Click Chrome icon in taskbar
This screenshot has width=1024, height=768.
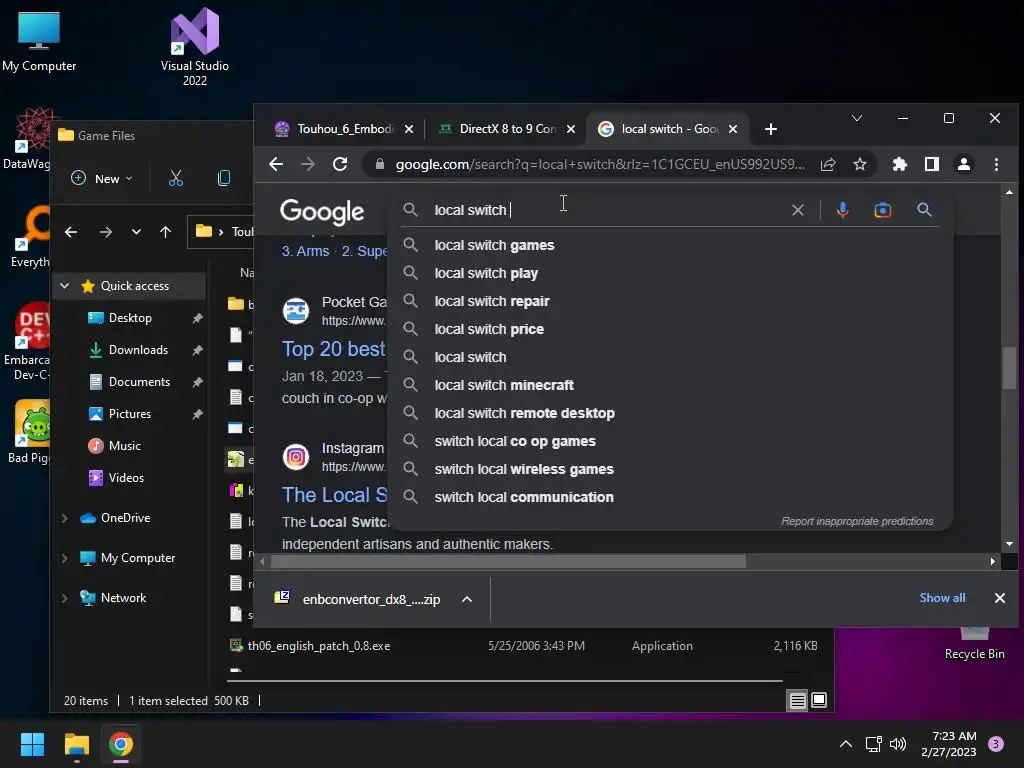click(121, 744)
